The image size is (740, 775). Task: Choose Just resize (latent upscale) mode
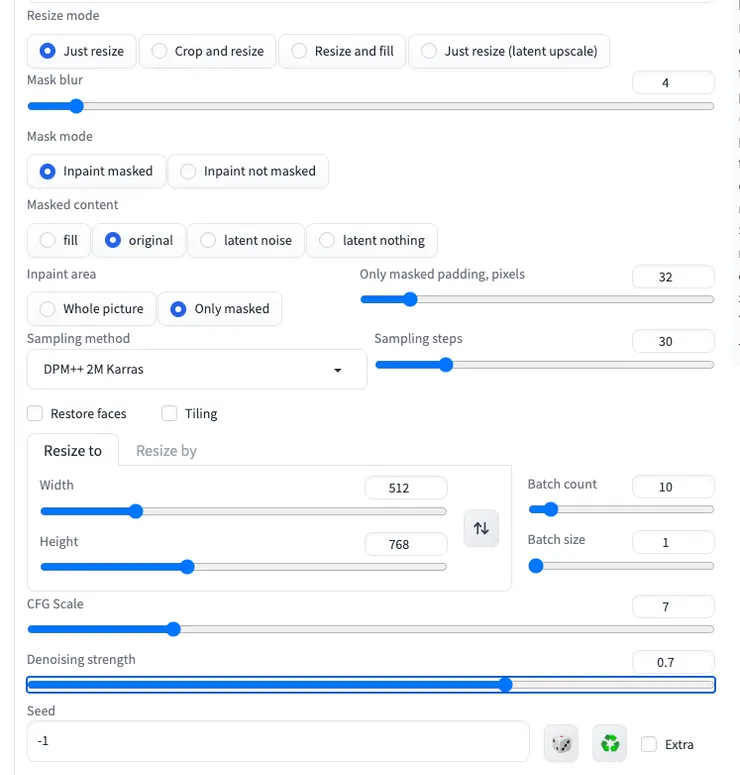point(510,51)
